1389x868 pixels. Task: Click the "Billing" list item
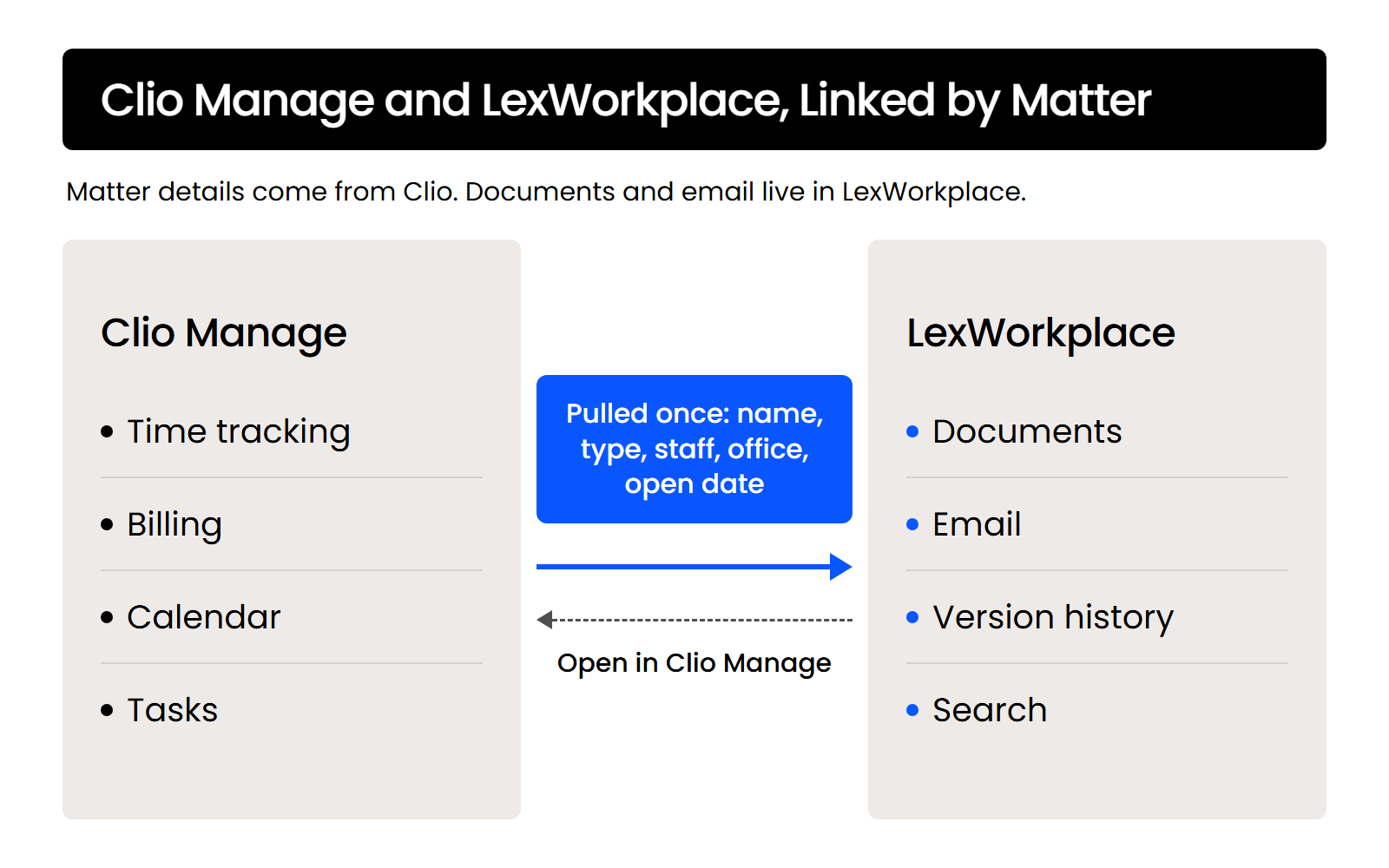[x=174, y=524]
